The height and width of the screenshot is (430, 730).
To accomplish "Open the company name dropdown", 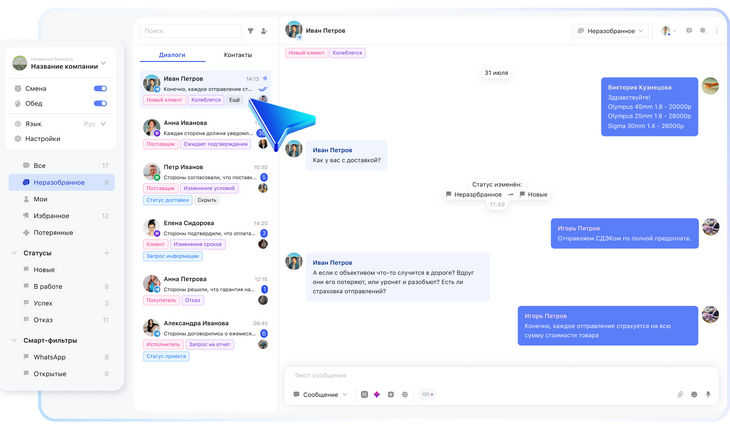I will [x=103, y=63].
